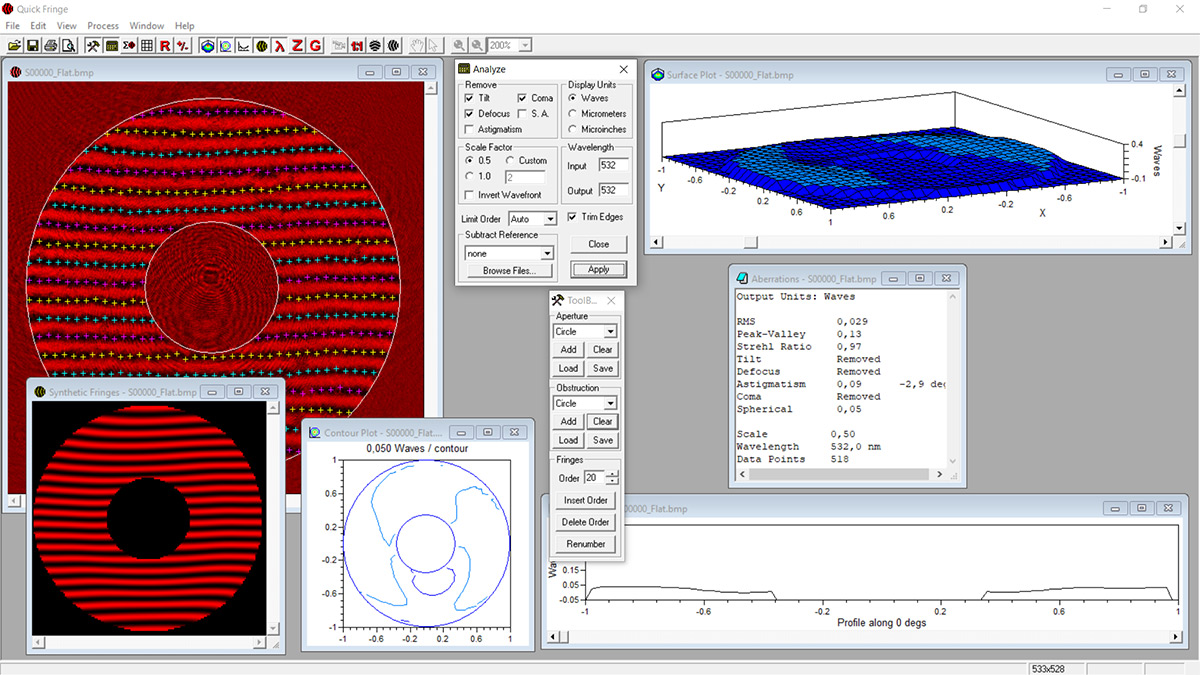
Task: Uncheck the Trim Edges checkbox
Action: pos(573,217)
